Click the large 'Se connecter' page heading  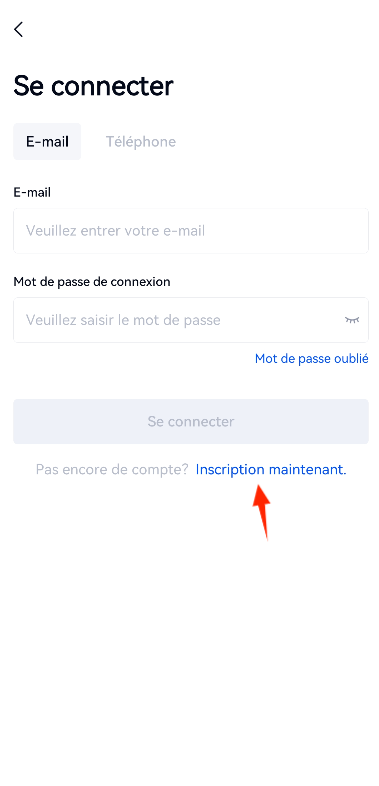click(x=93, y=86)
